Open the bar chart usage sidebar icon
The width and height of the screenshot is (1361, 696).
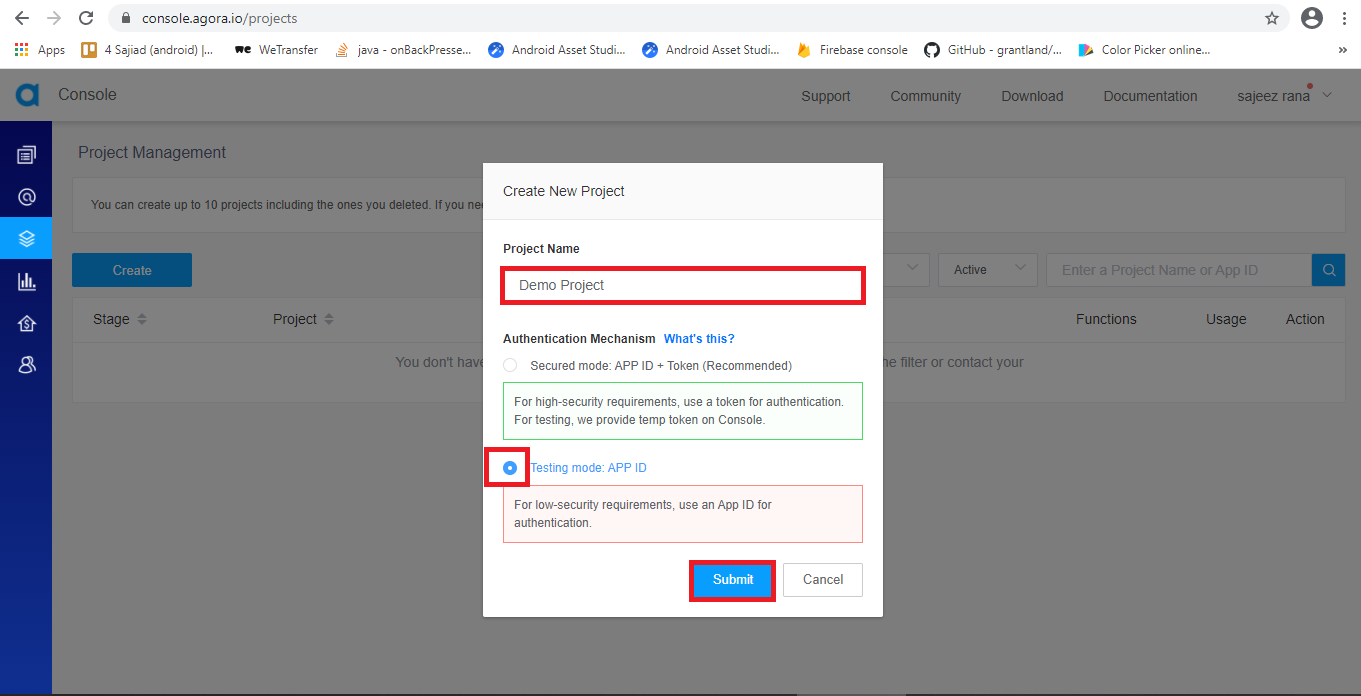(x=27, y=282)
